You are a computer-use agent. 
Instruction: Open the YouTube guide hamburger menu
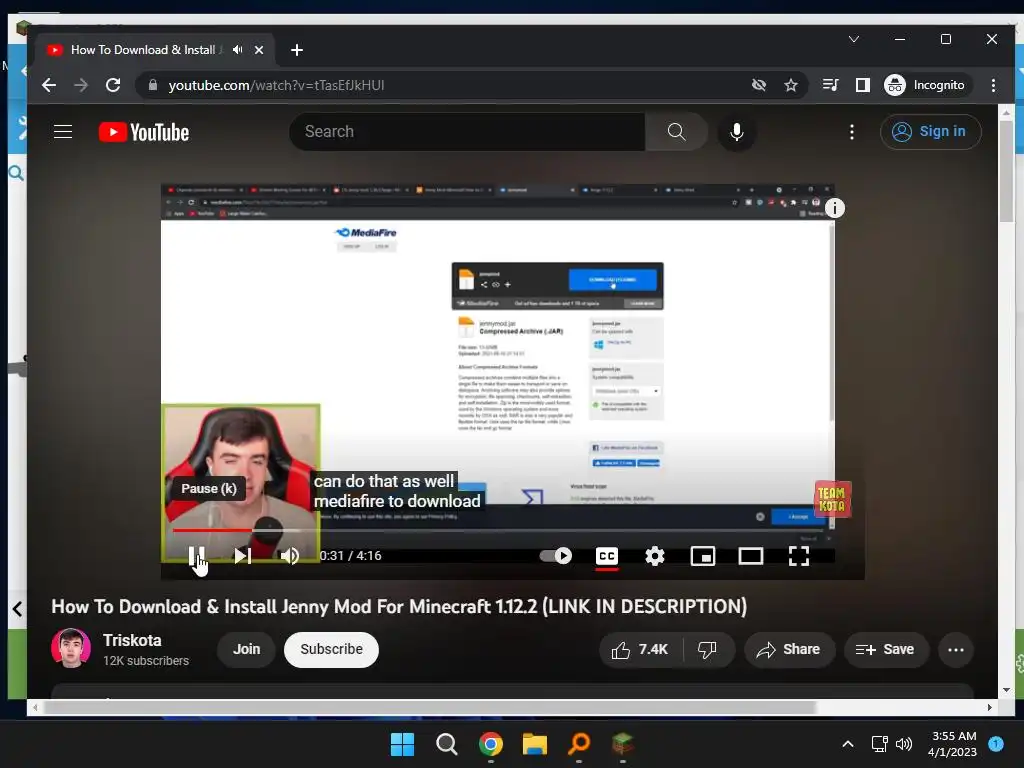[x=63, y=132]
